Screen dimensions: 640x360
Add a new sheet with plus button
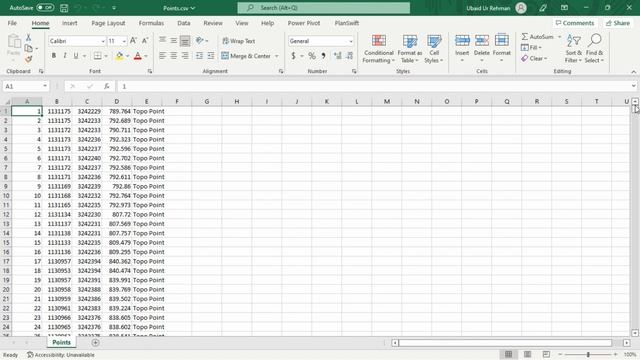(95, 343)
